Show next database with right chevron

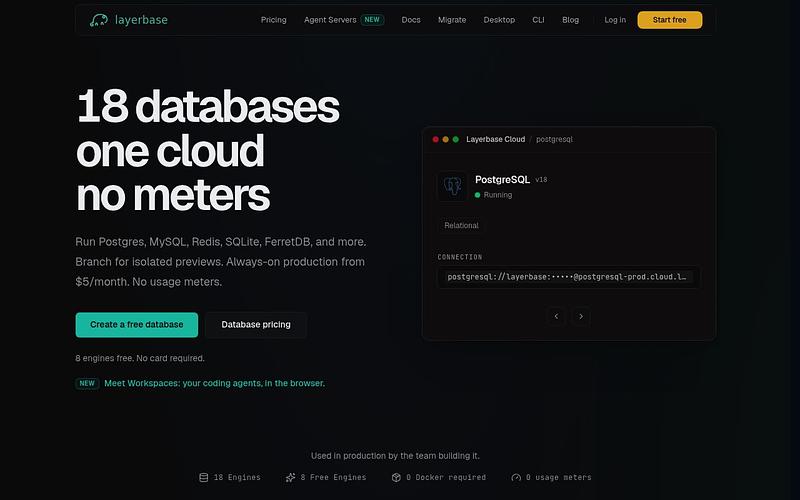coord(581,316)
